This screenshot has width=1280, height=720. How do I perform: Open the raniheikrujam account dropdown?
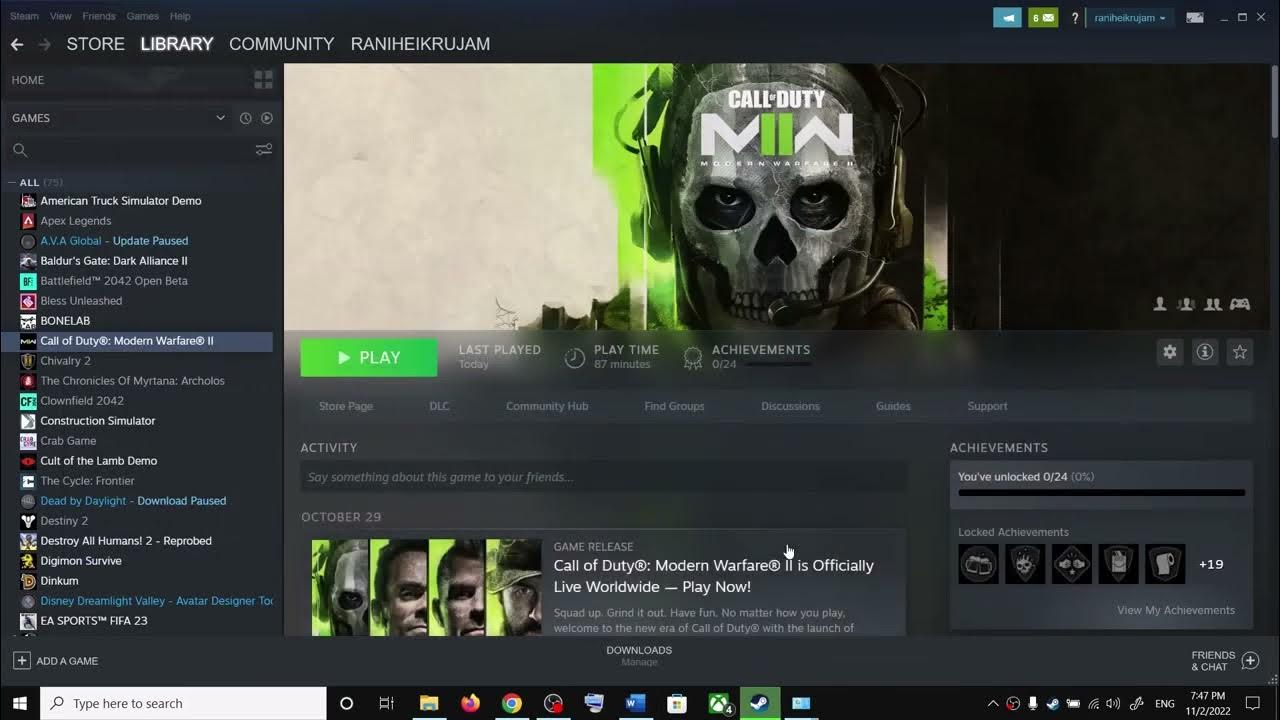[1130, 18]
